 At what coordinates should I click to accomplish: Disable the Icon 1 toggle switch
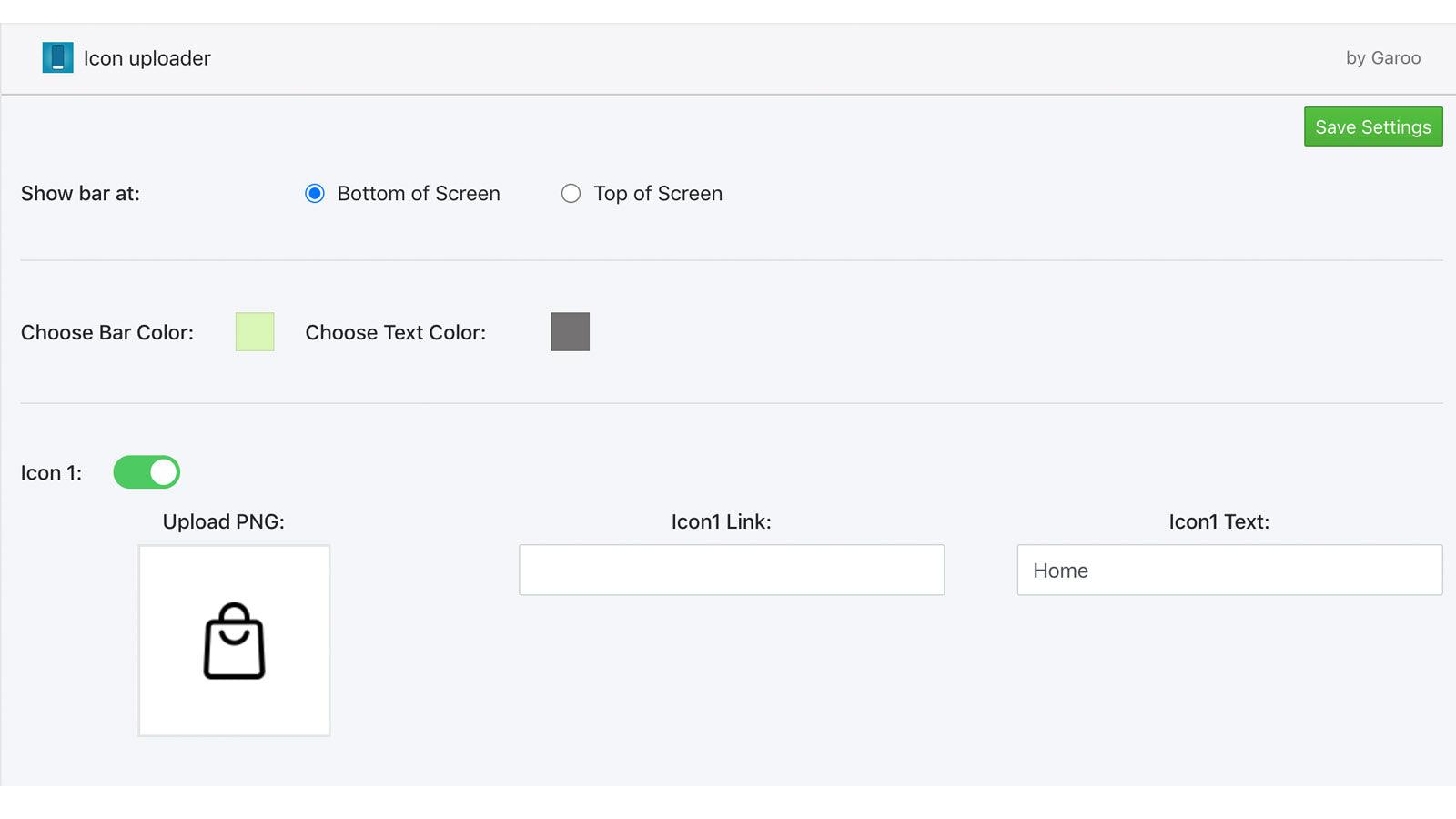[x=147, y=472]
